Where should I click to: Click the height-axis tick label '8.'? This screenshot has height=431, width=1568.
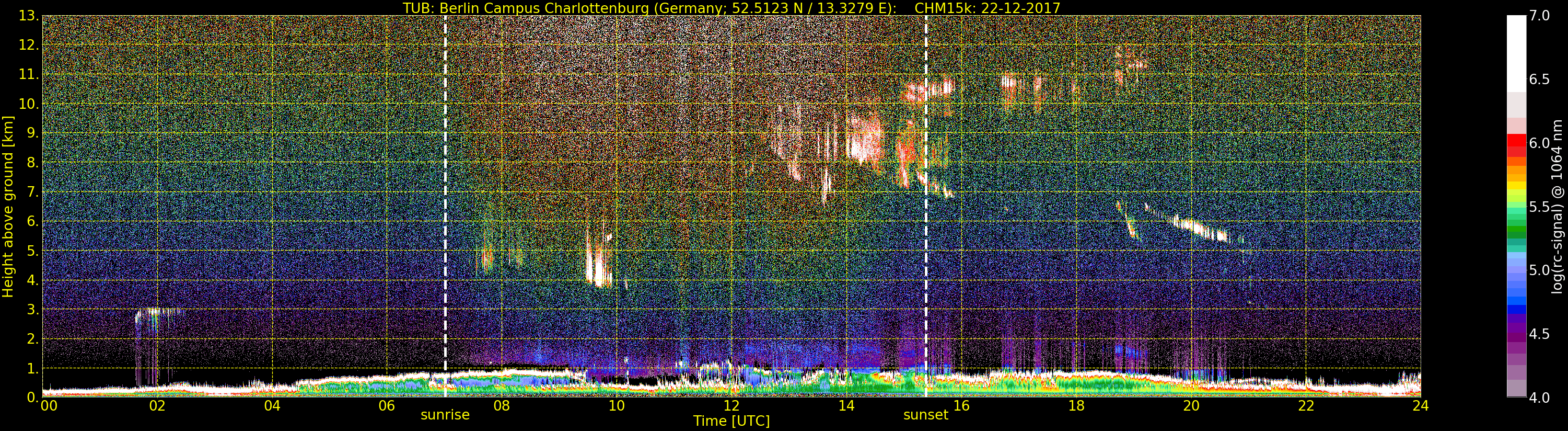[33, 162]
